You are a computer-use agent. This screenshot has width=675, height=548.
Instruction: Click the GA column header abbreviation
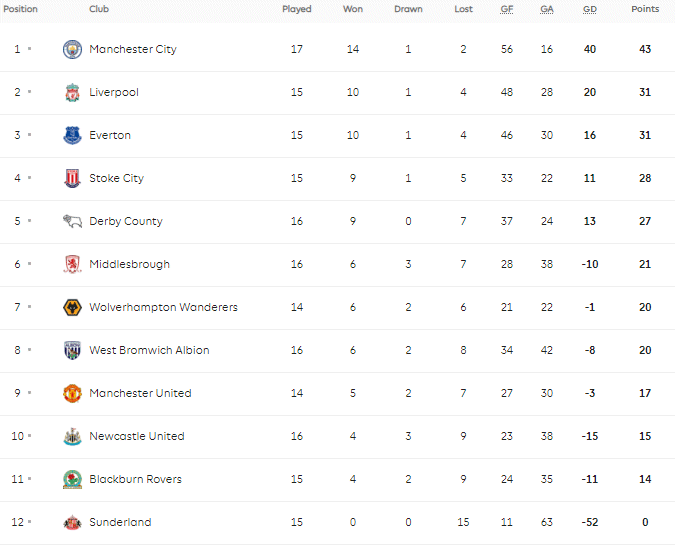point(547,9)
